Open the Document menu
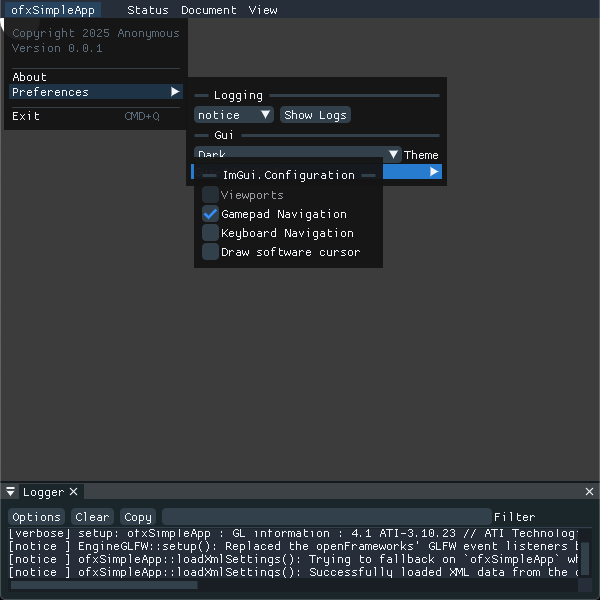 (x=209, y=10)
